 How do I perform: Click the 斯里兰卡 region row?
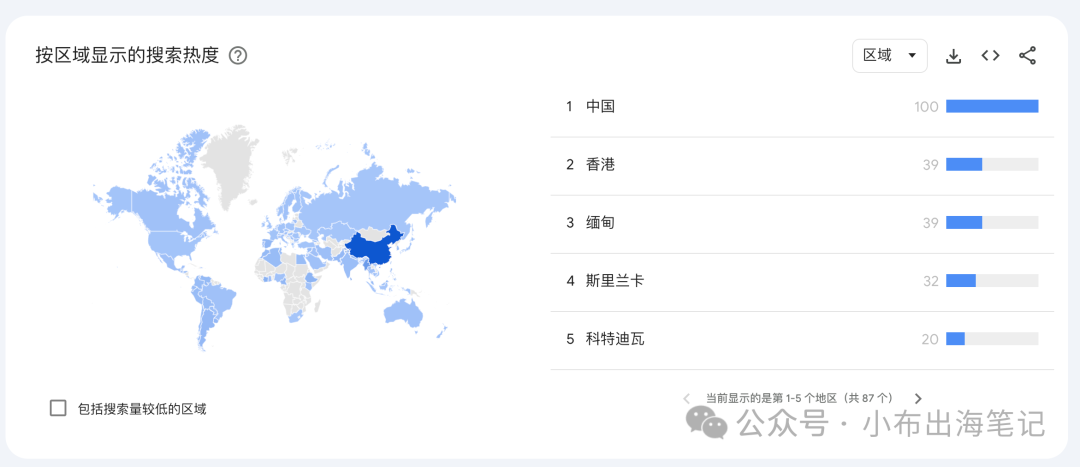(x=614, y=281)
